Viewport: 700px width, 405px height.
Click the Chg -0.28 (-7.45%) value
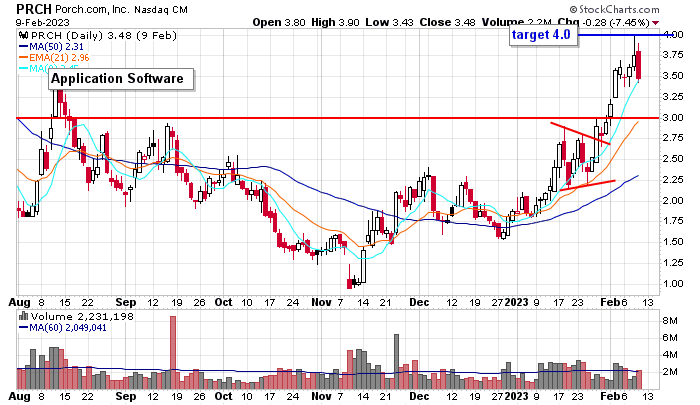tap(604, 22)
